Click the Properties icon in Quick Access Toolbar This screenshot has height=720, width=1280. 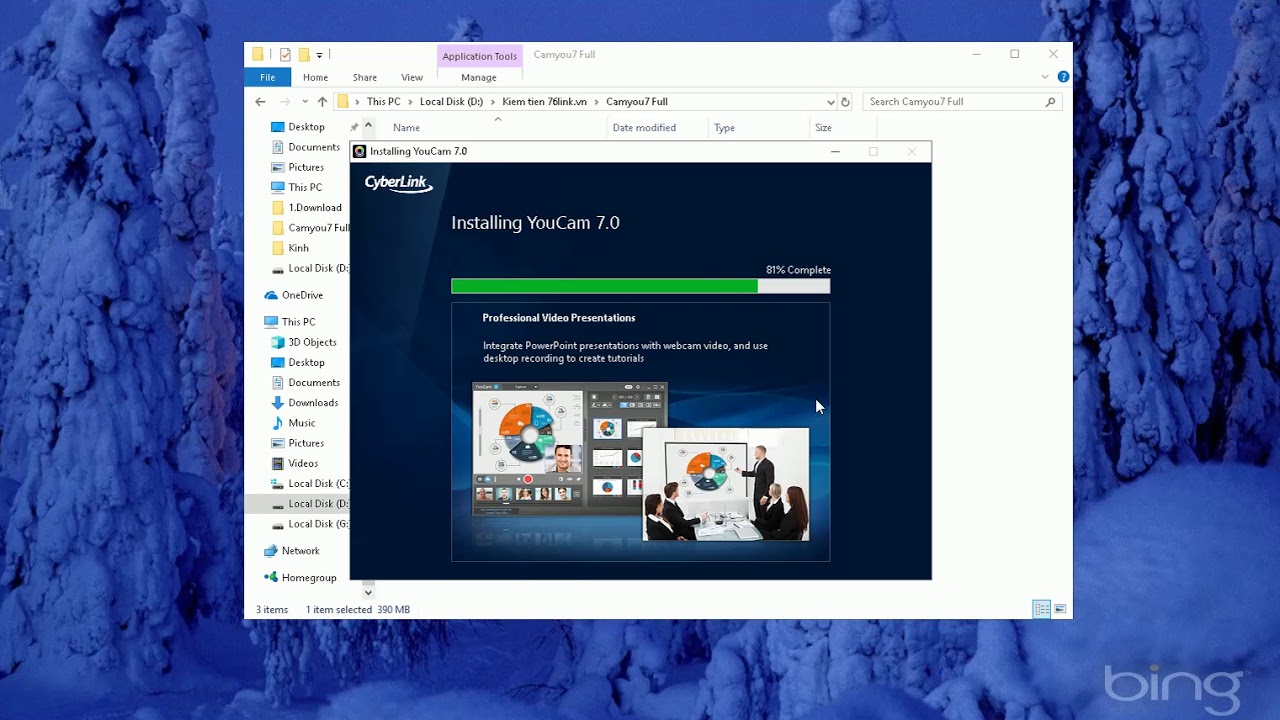(286, 55)
